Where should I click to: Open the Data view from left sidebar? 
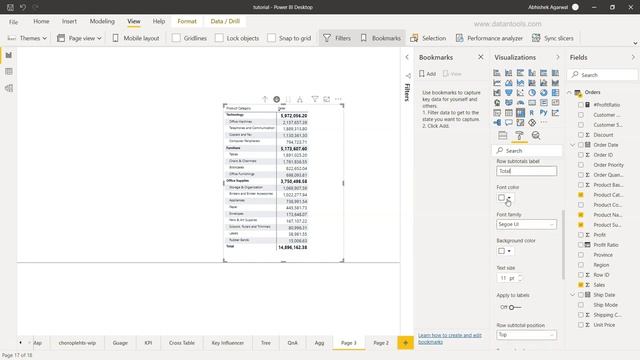point(9,71)
